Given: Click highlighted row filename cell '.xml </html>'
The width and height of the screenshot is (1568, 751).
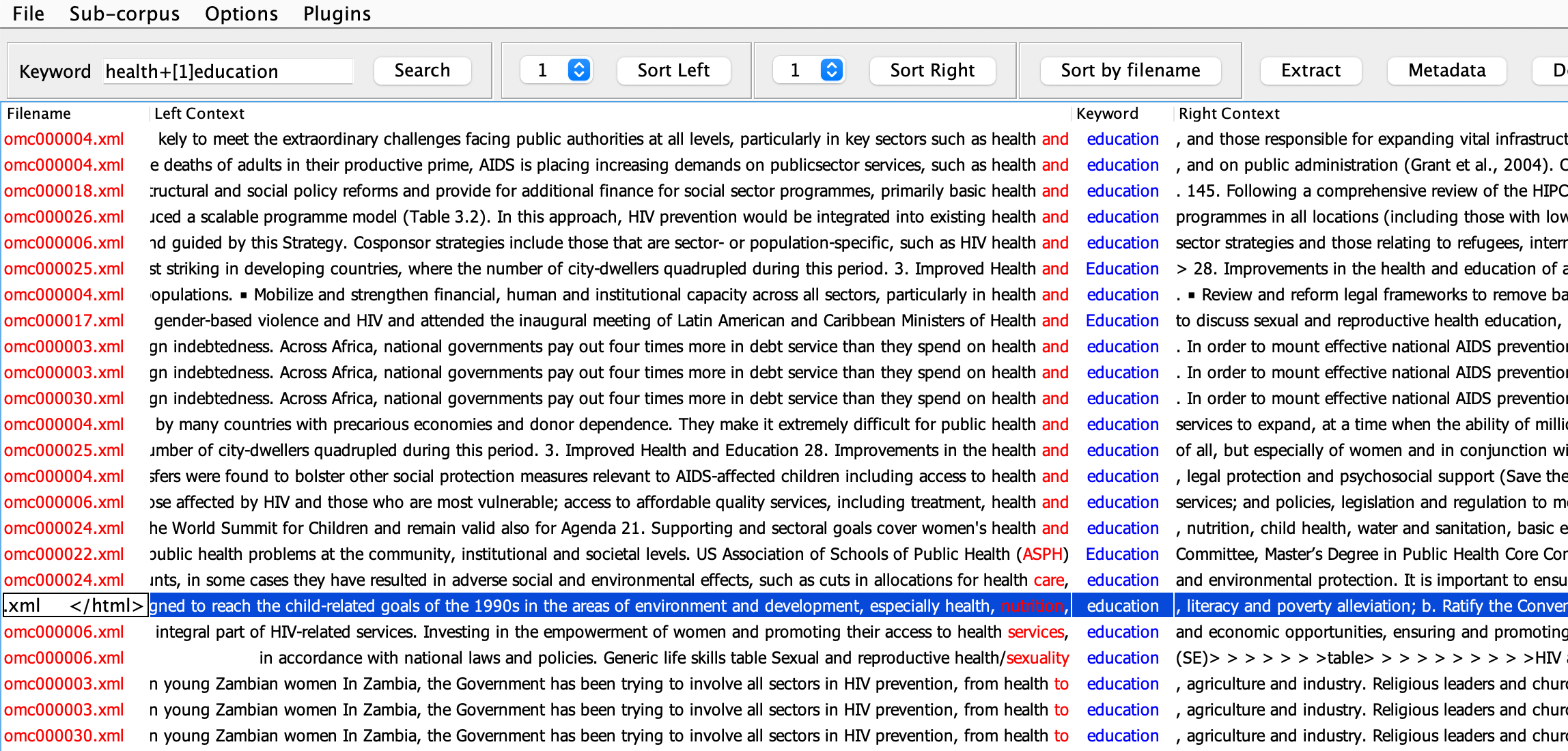Looking at the screenshot, I should point(75,606).
